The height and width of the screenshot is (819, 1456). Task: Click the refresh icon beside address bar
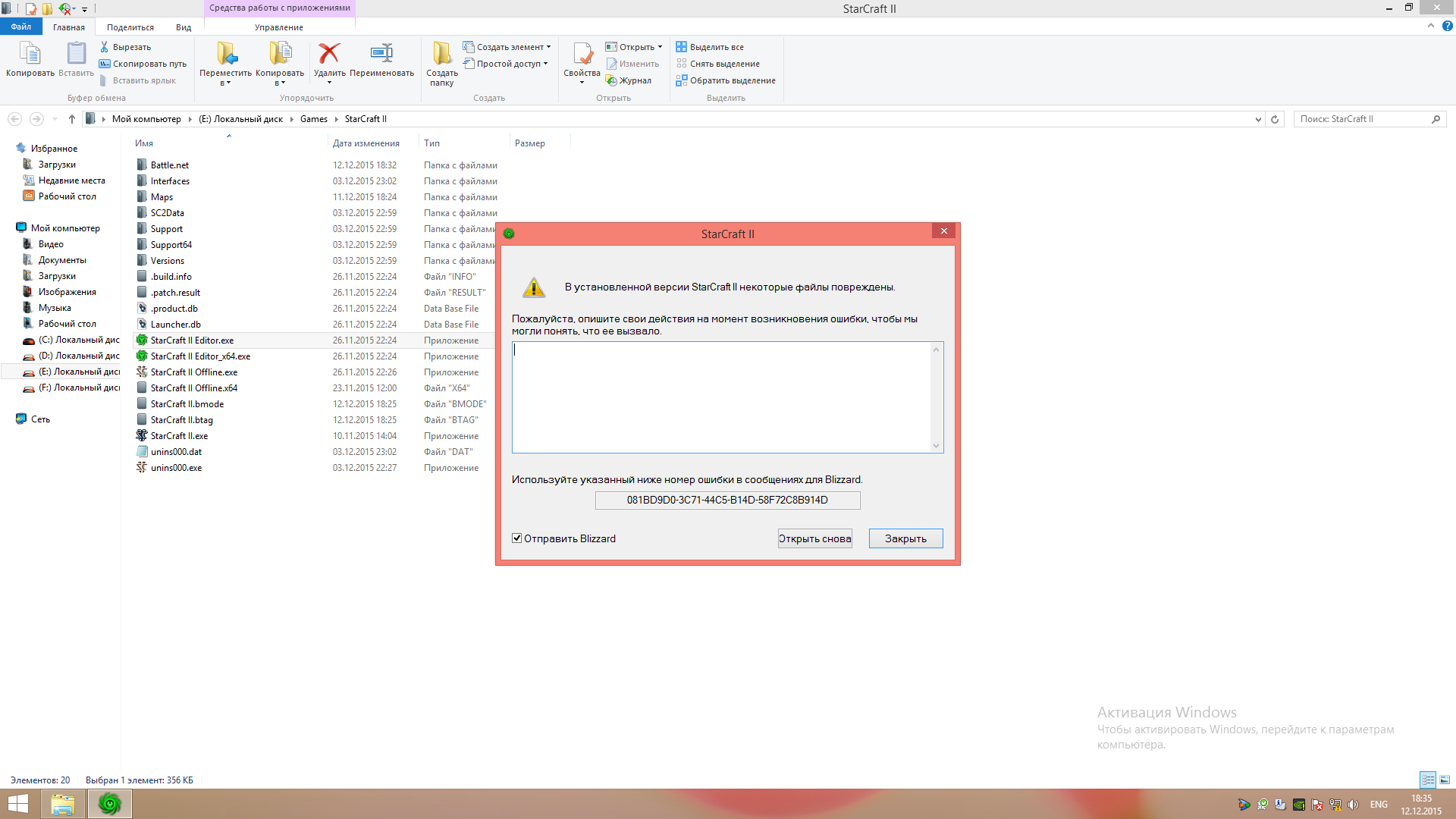[1275, 119]
